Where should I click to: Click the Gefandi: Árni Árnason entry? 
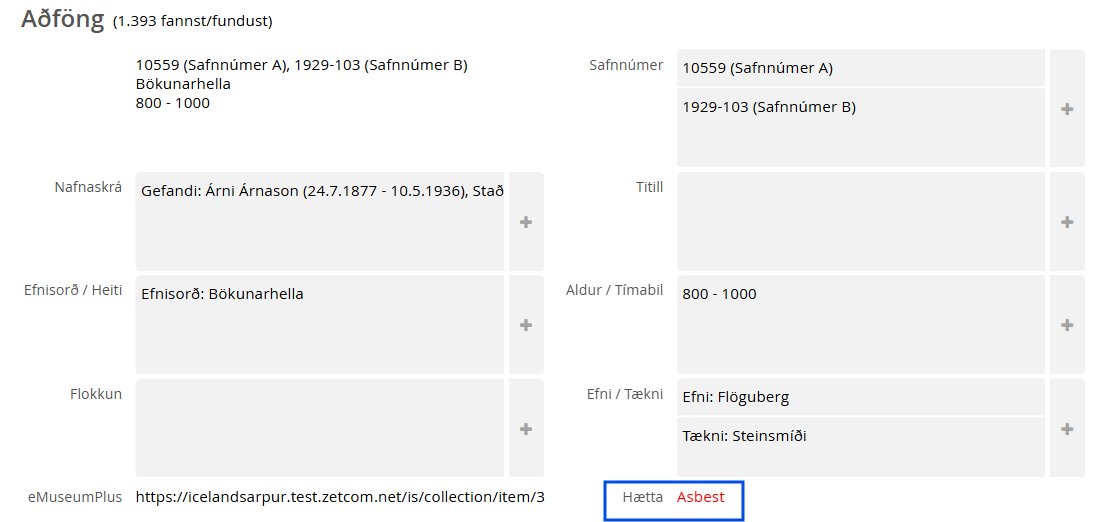(322, 191)
